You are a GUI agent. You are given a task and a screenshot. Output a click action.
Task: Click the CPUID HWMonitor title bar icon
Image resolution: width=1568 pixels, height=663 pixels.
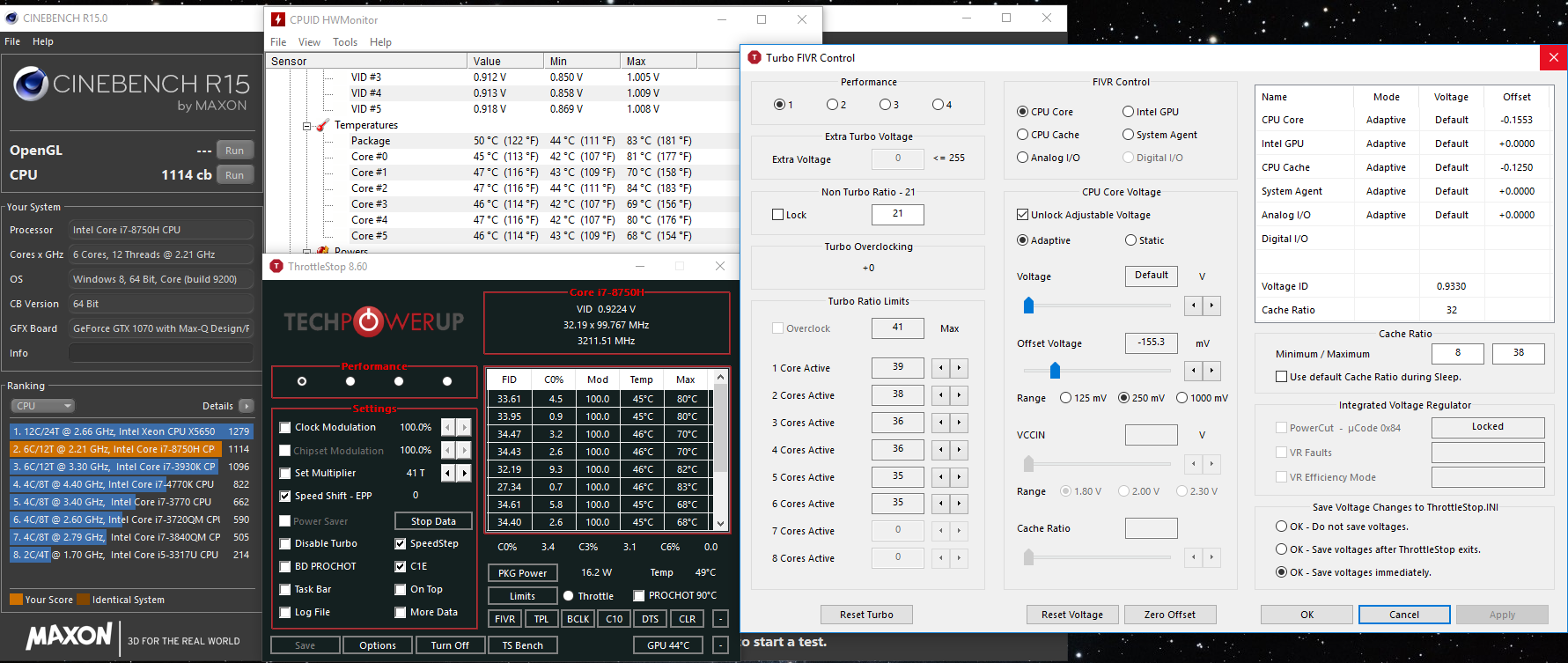278,19
